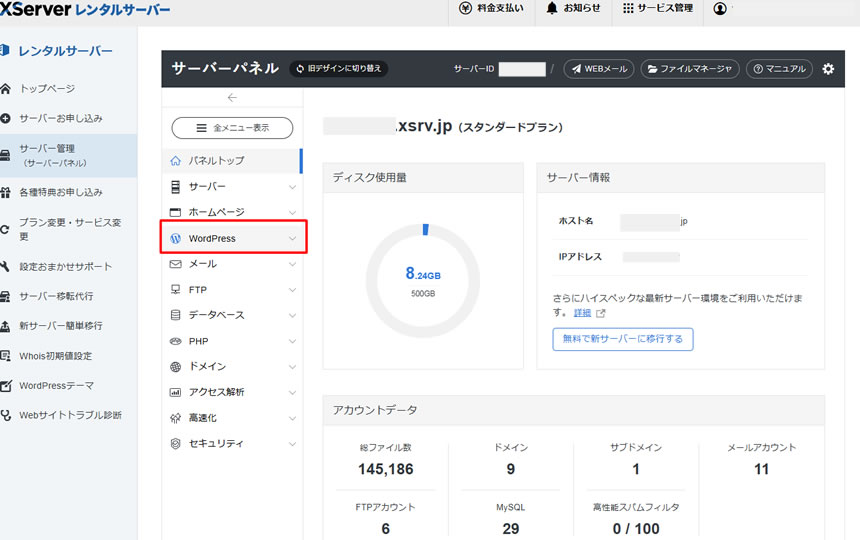Image resolution: width=860 pixels, height=540 pixels.
Task: Click the 145,186 total files value
Action: click(x=386, y=469)
